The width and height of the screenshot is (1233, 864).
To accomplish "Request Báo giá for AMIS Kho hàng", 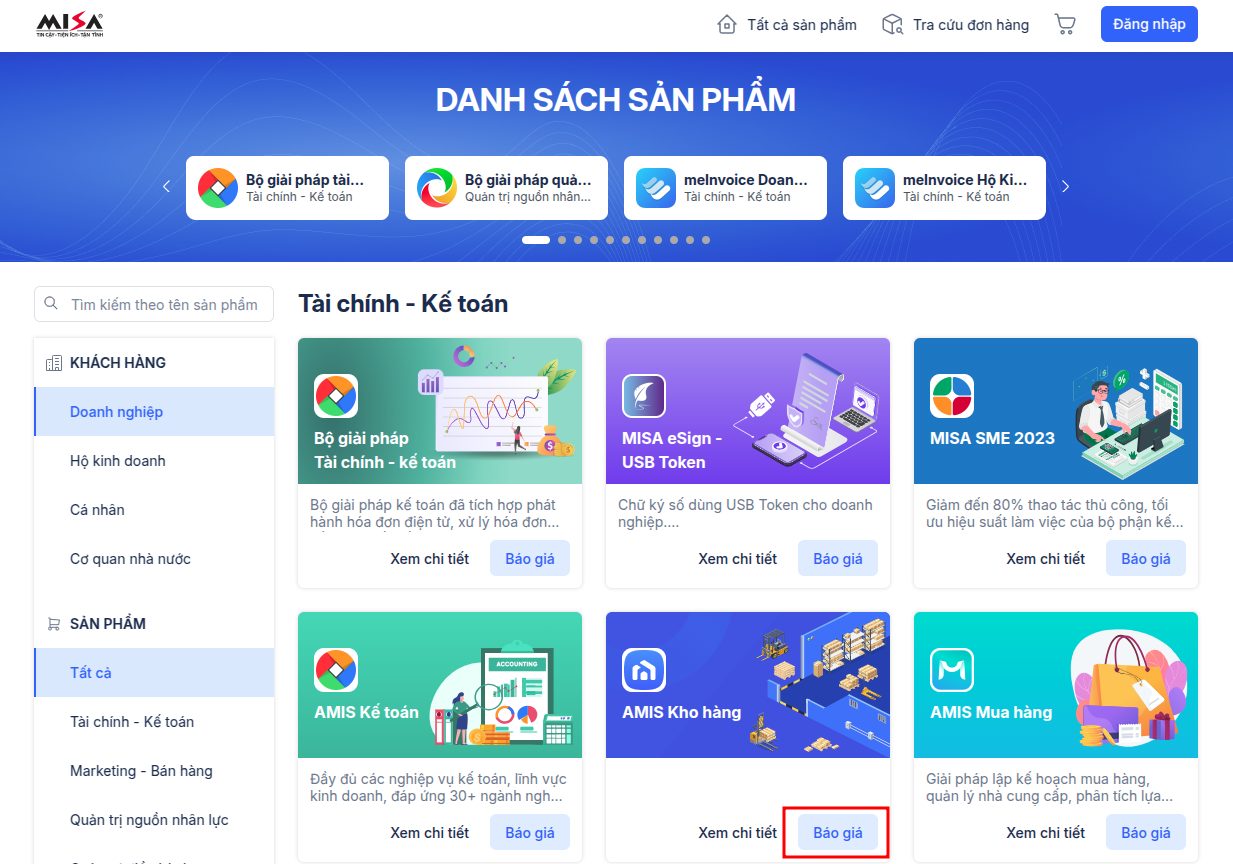I will [x=838, y=833].
